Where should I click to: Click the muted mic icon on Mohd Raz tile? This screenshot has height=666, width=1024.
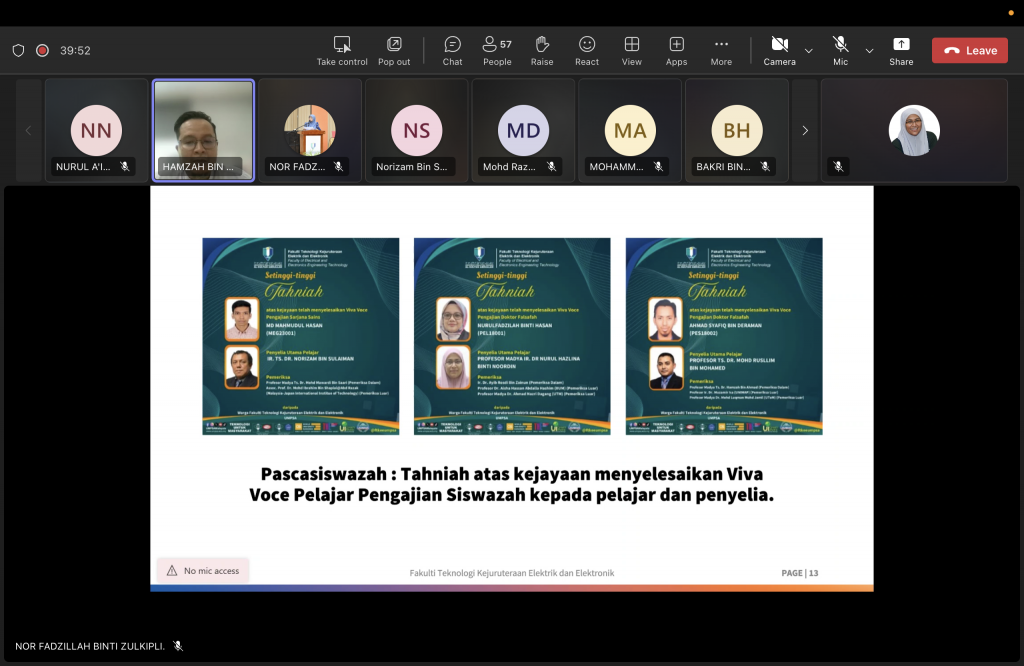(x=552, y=166)
